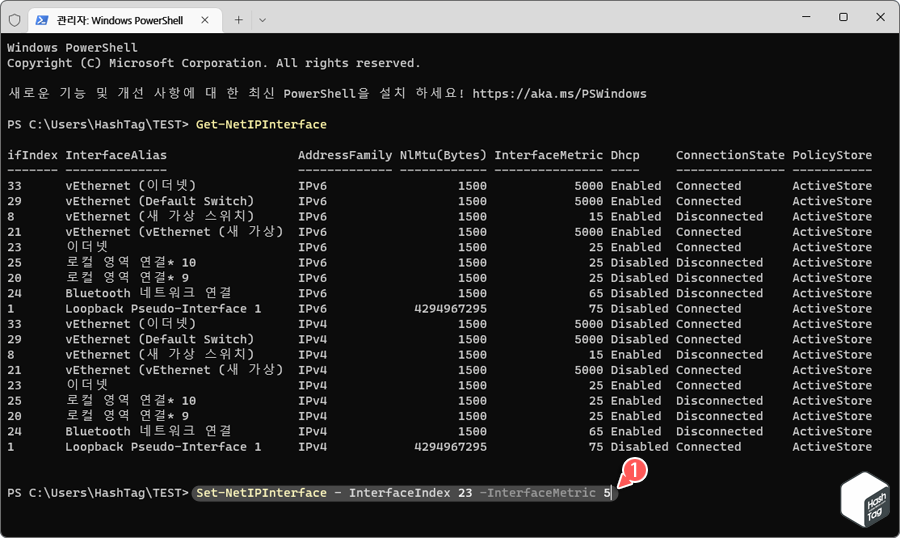Click 'vEthernet (vEthernet (새 가상)' in the IPv4 row

tap(174, 370)
